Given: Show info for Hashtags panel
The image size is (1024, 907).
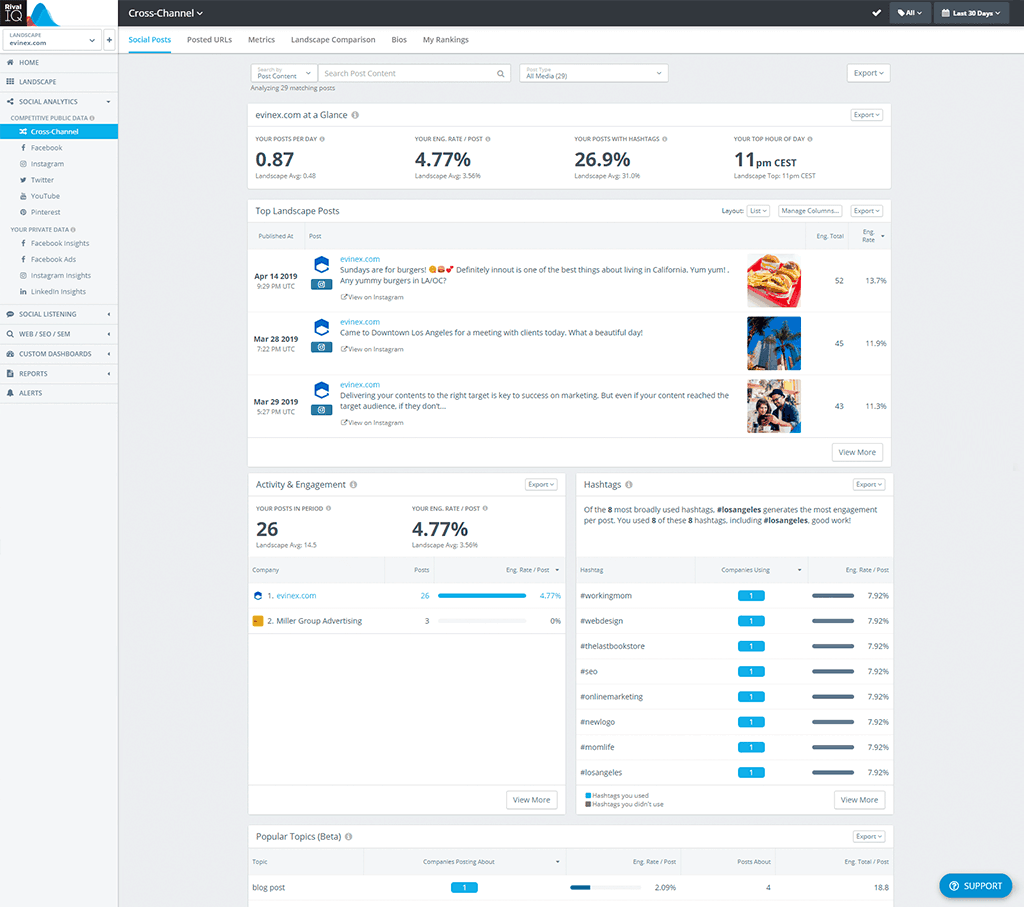Looking at the screenshot, I should [629, 485].
